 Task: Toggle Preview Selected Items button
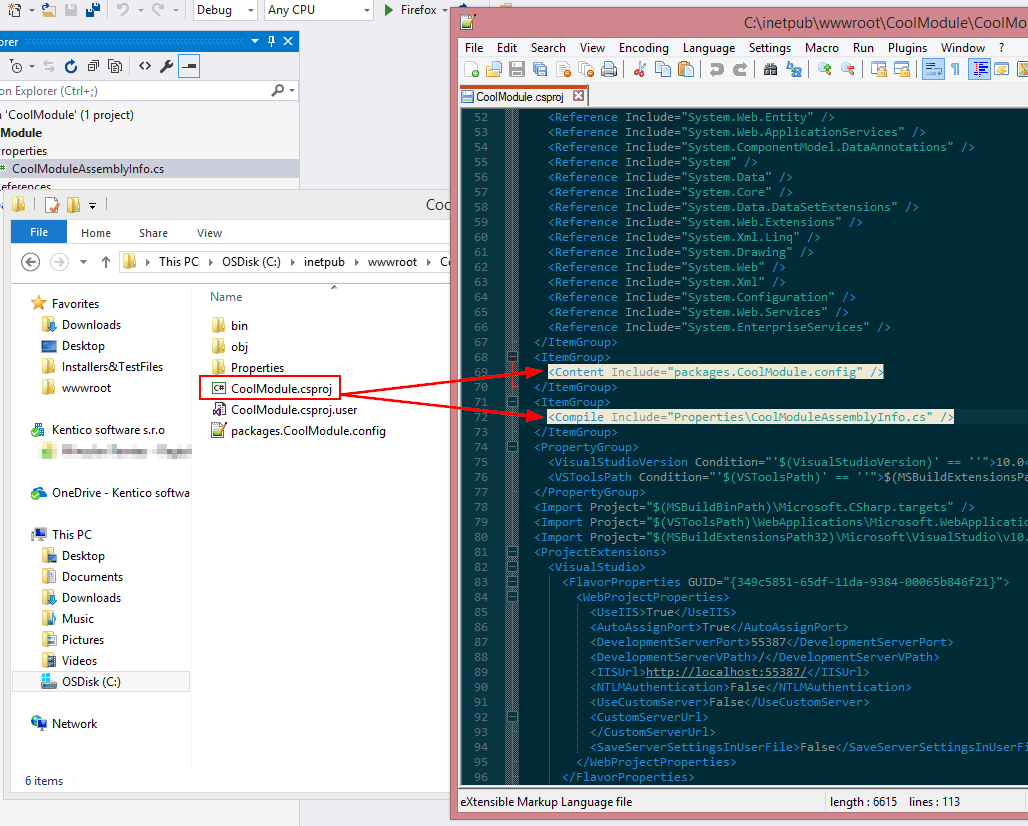pos(189,66)
